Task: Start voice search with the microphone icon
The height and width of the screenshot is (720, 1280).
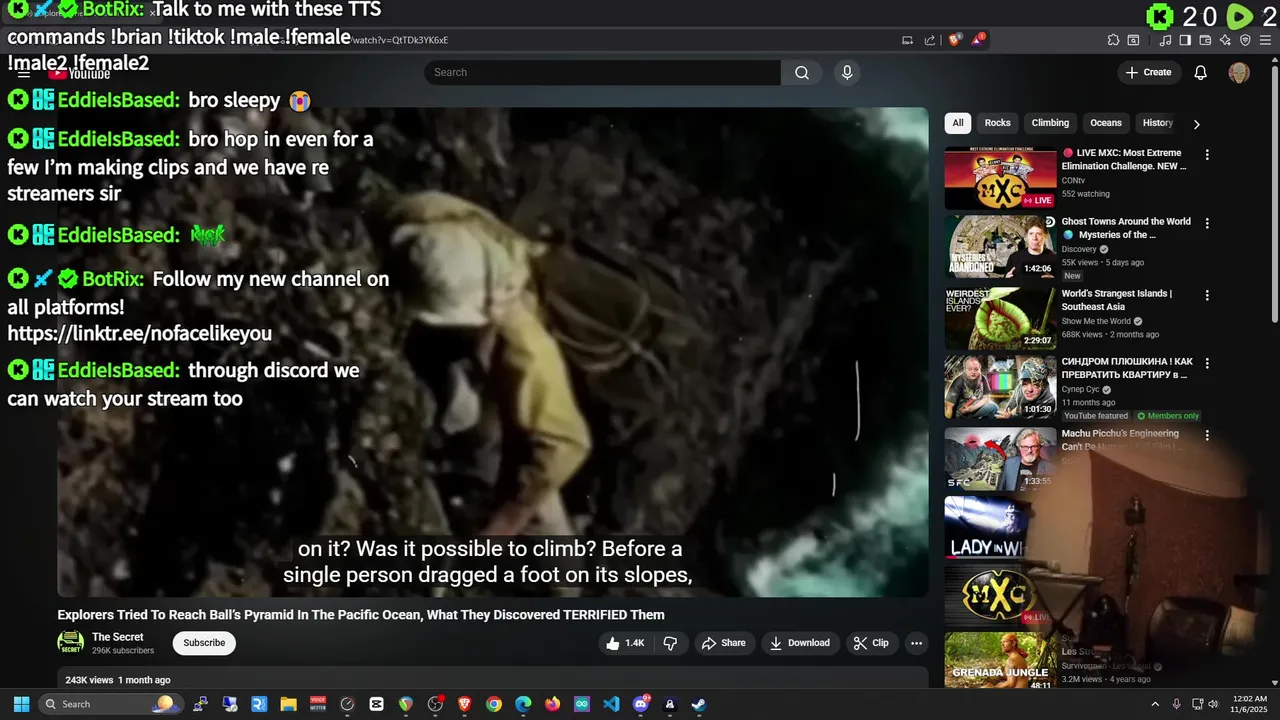Action: (847, 72)
